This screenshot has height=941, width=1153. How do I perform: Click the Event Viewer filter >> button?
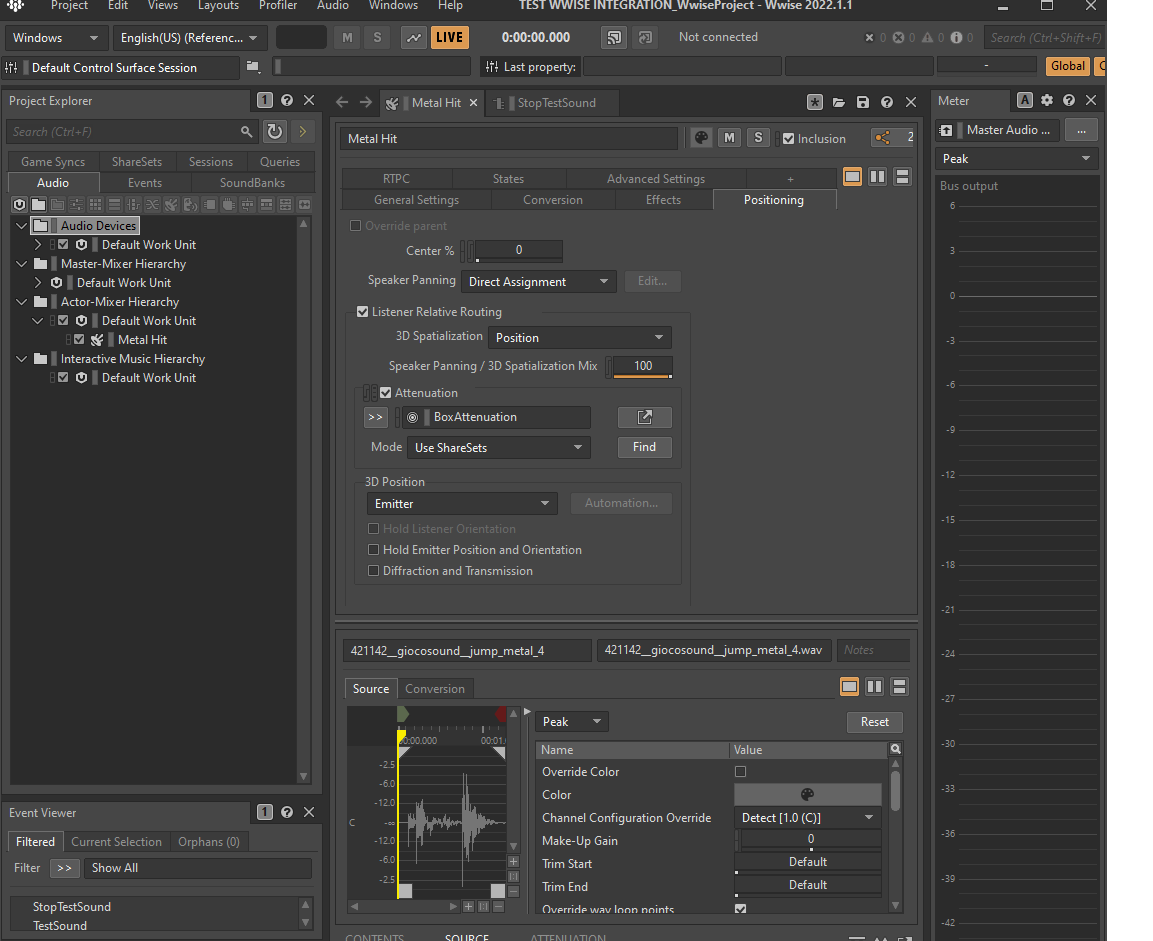(x=64, y=868)
